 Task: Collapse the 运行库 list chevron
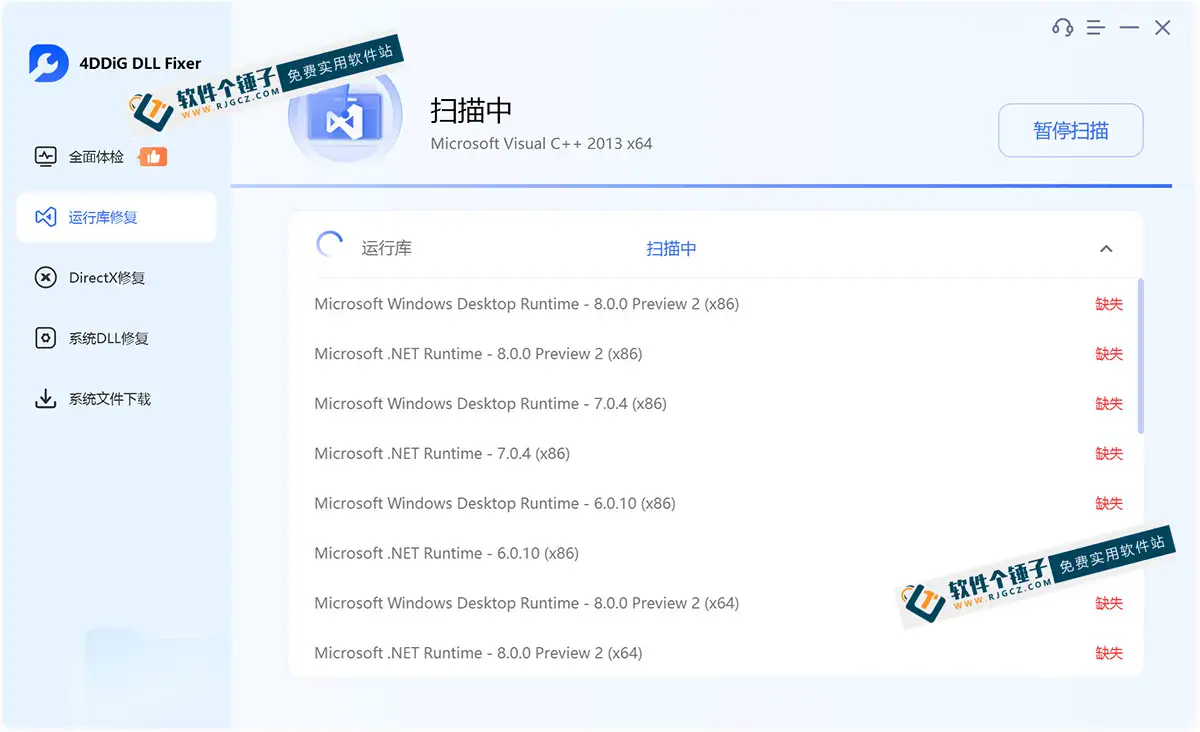pyautogui.click(x=1106, y=249)
